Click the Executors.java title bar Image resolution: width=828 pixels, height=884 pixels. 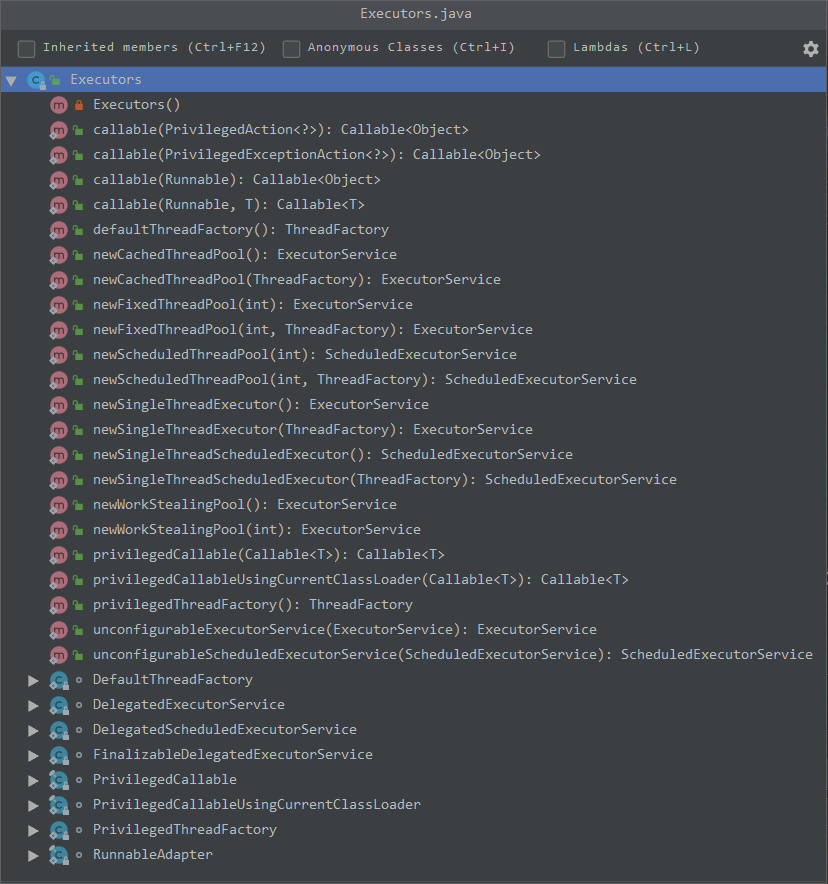tap(414, 14)
